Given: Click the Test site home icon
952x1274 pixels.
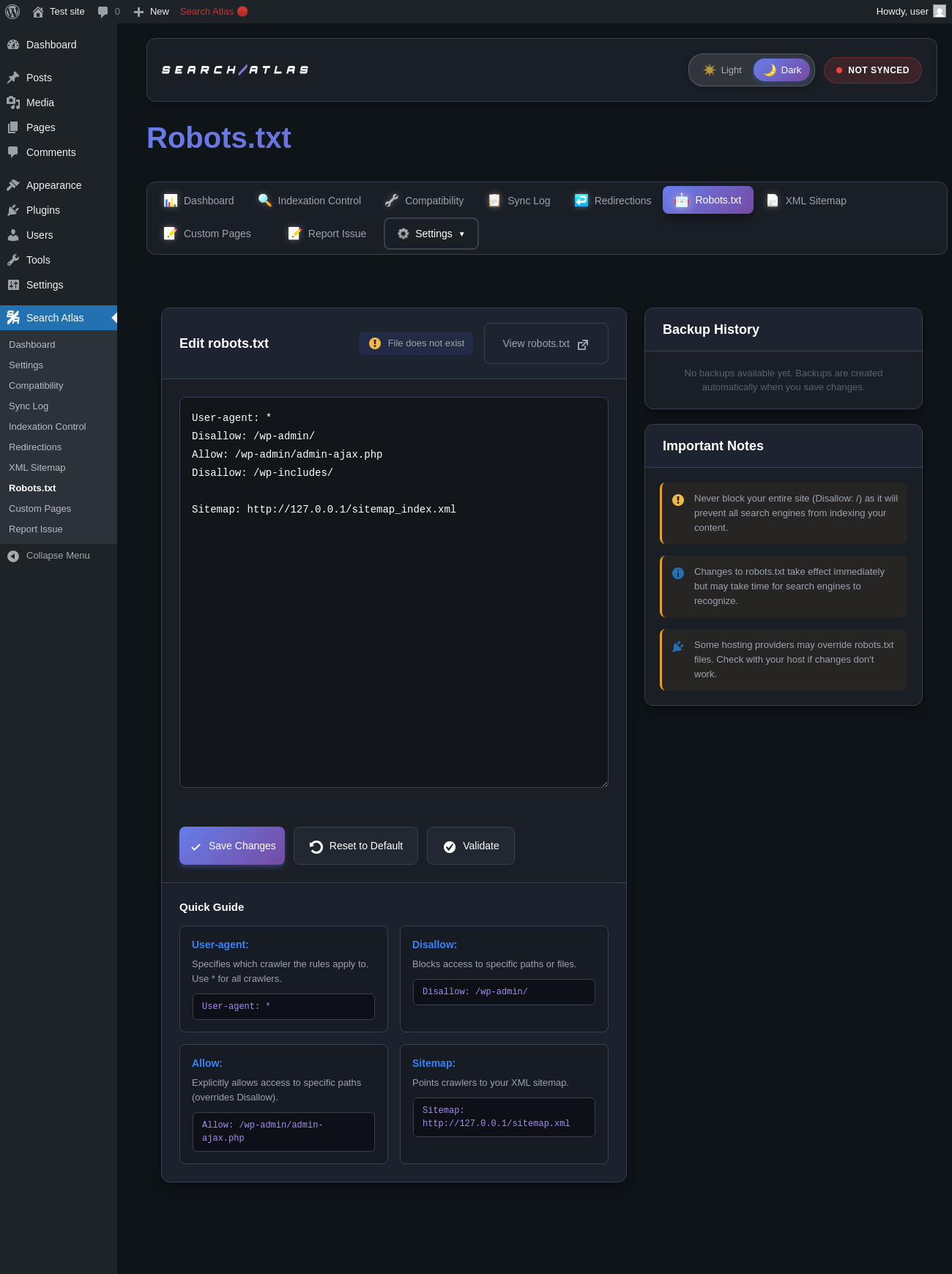Looking at the screenshot, I should coord(38,12).
